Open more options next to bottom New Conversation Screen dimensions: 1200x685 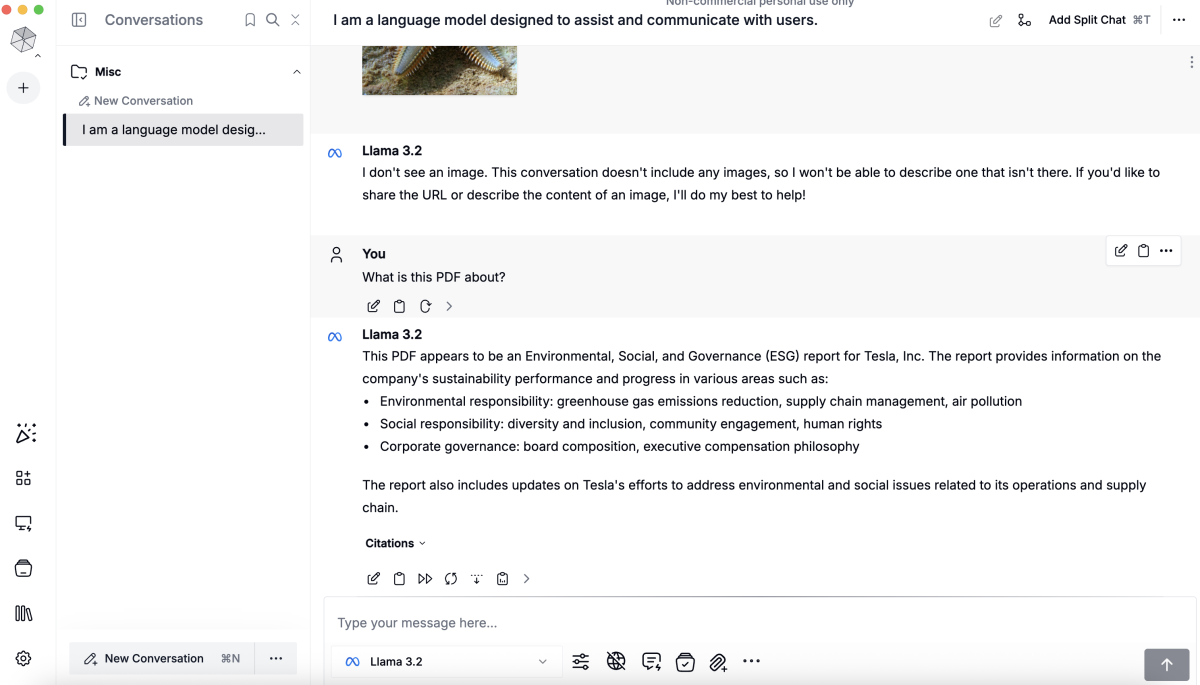point(276,658)
